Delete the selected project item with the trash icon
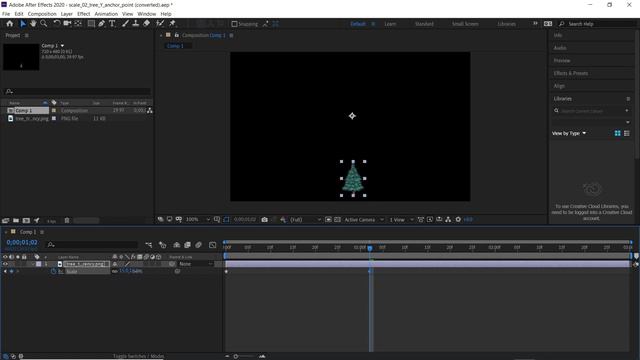The width and height of the screenshot is (640, 360). pos(67,220)
